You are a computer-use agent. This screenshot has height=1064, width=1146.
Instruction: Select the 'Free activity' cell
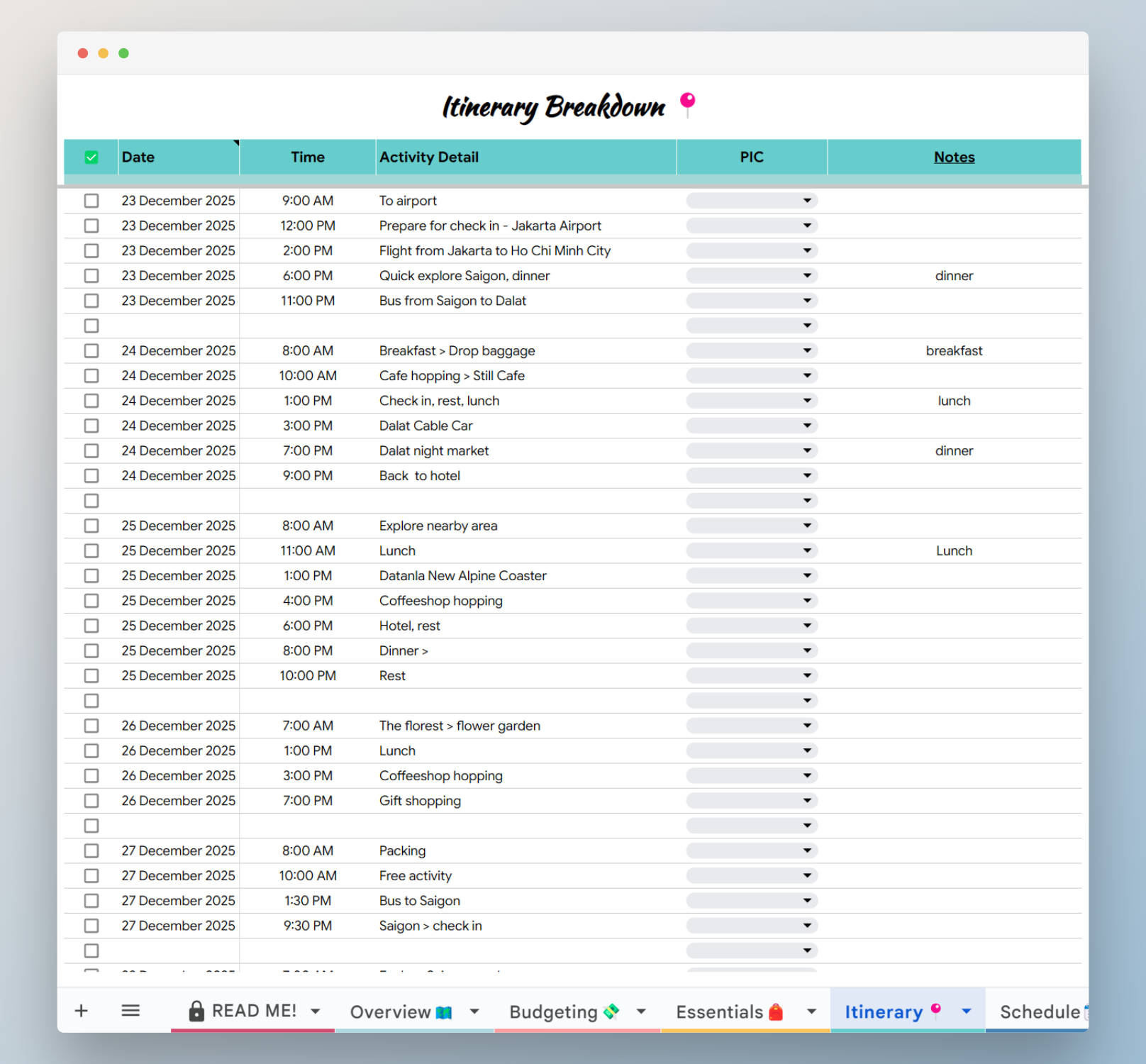(x=526, y=875)
